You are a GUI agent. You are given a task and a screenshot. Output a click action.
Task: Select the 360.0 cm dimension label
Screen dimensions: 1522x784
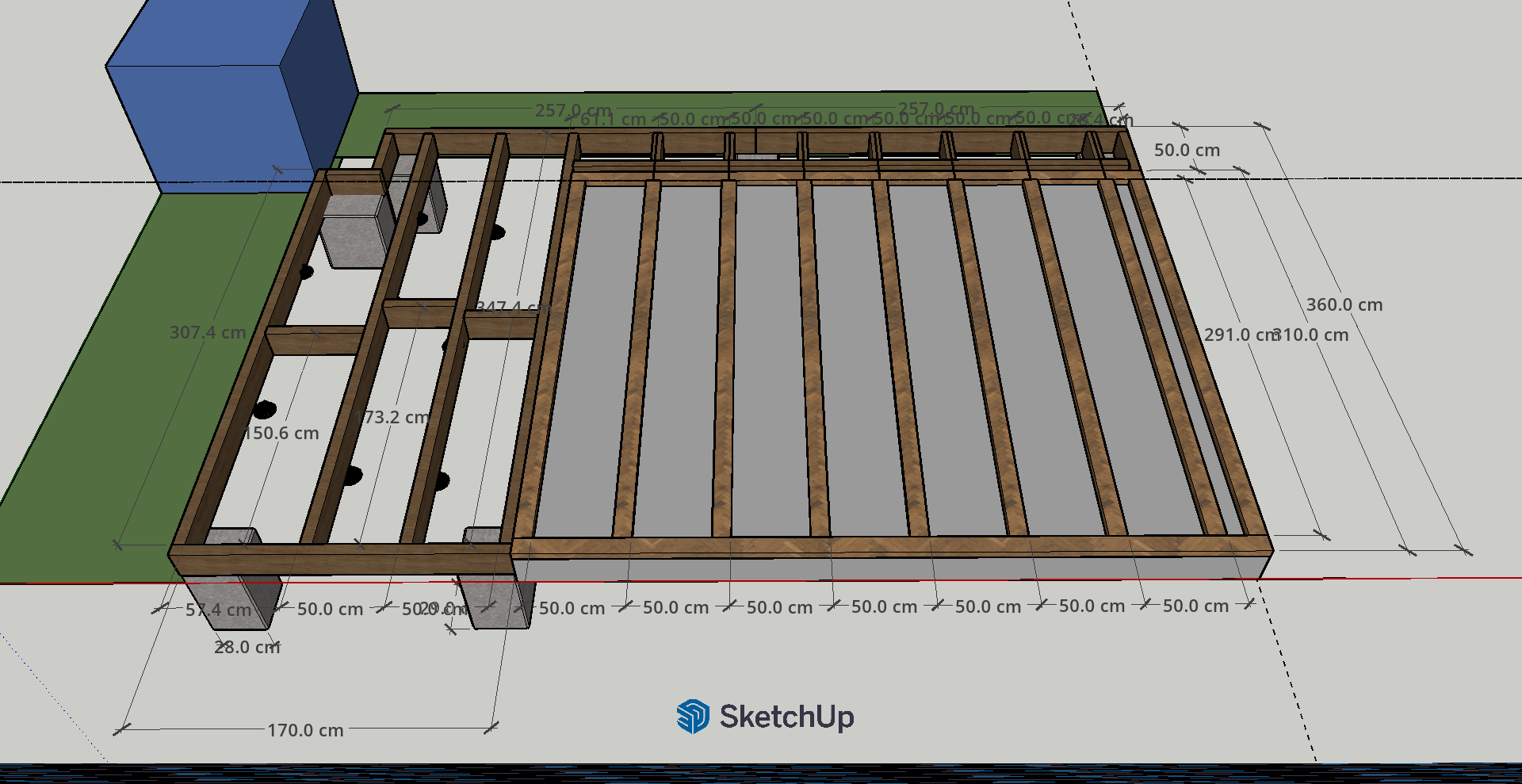[x=1344, y=304]
